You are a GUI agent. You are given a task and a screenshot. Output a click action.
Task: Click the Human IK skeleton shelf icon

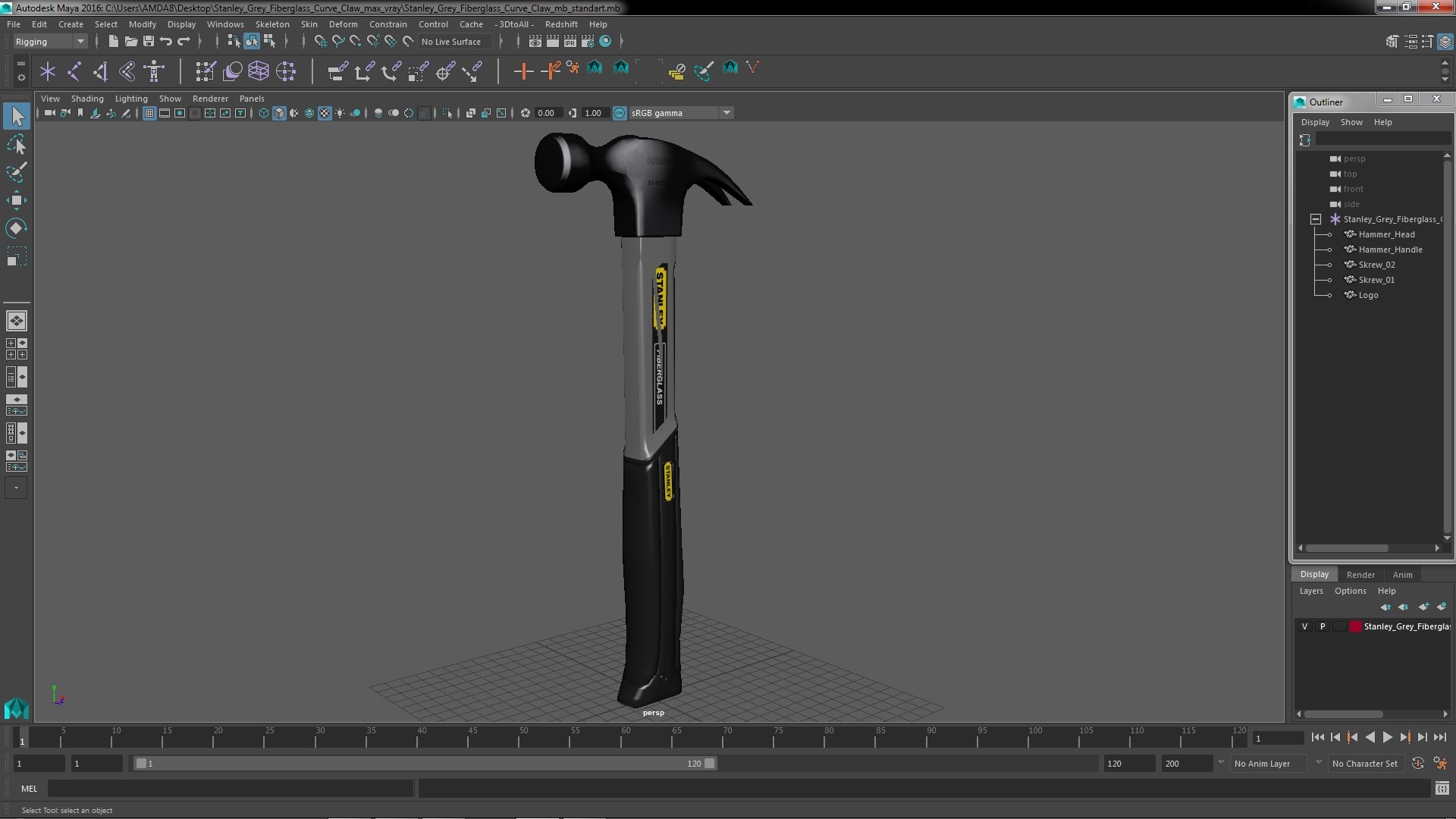click(x=154, y=71)
